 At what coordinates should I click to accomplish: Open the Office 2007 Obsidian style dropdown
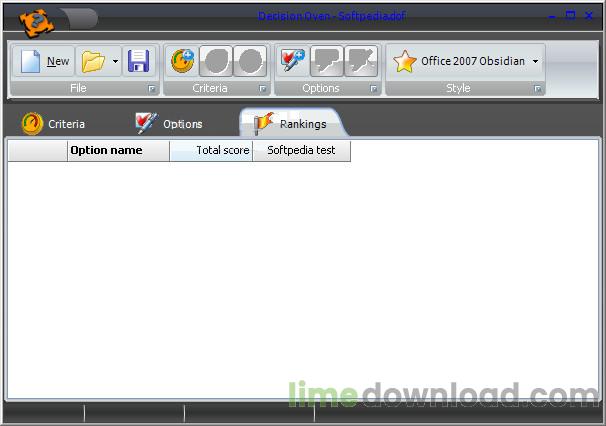coord(466,62)
